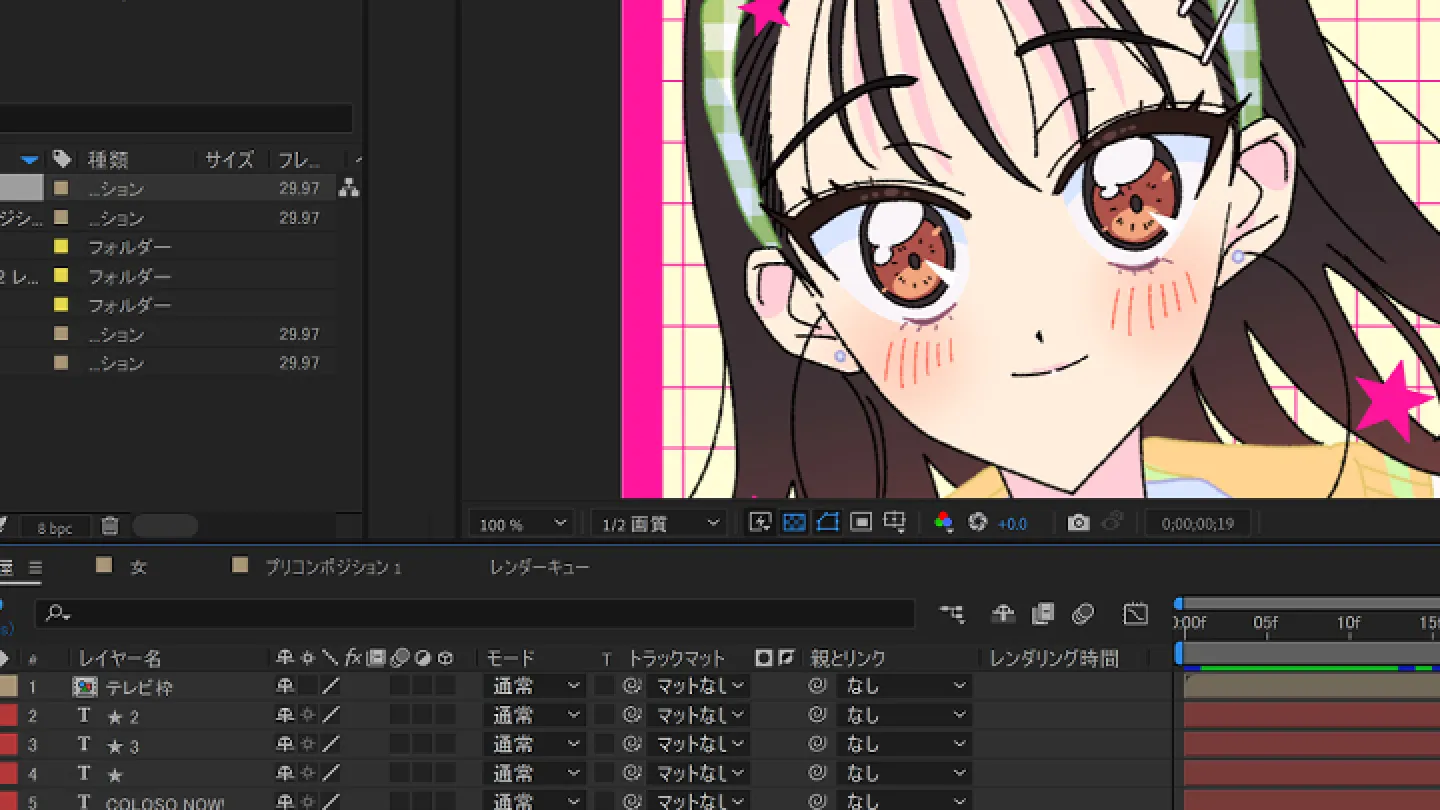This screenshot has height=810, width=1440.
Task: Open the 100 % magnification dropdown
Action: 521,524
